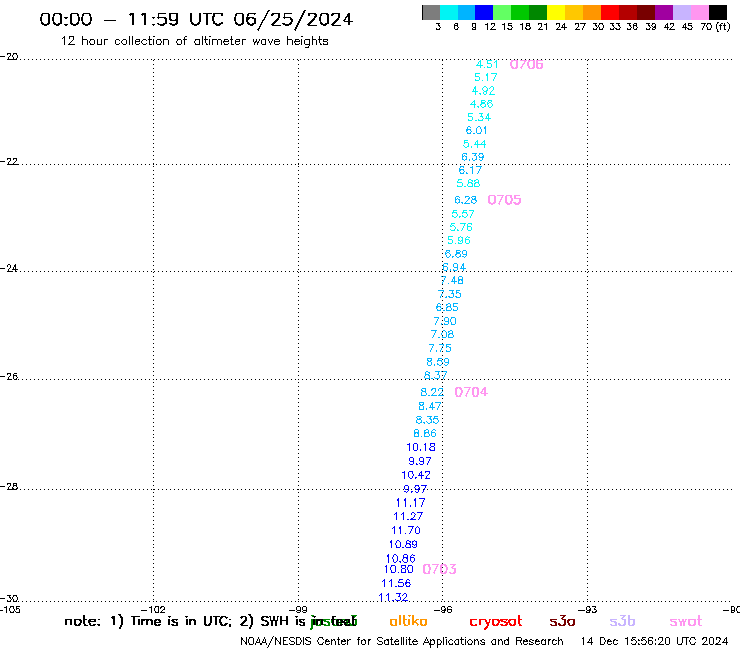Screen dimensions: 740x650
Task: Click the cyan swatch in the color scale
Action: (449, 12)
